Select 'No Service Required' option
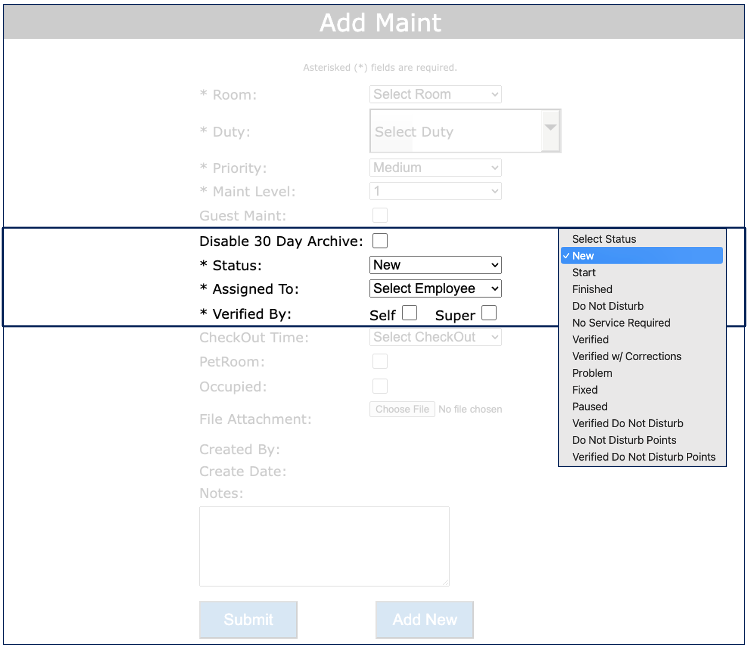This screenshot has height=649, width=749. click(x=621, y=323)
